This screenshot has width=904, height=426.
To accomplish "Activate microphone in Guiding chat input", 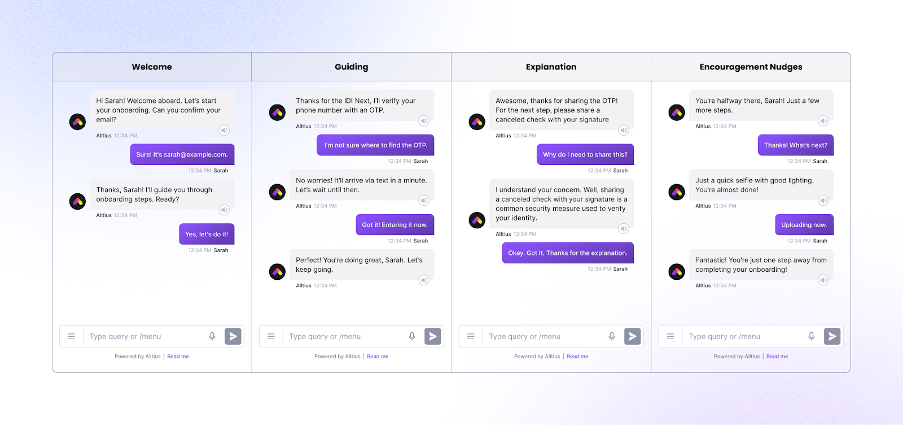I will coord(412,336).
